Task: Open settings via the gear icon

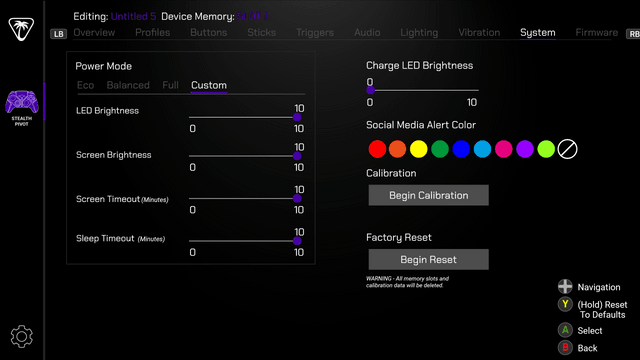Action: [22, 336]
